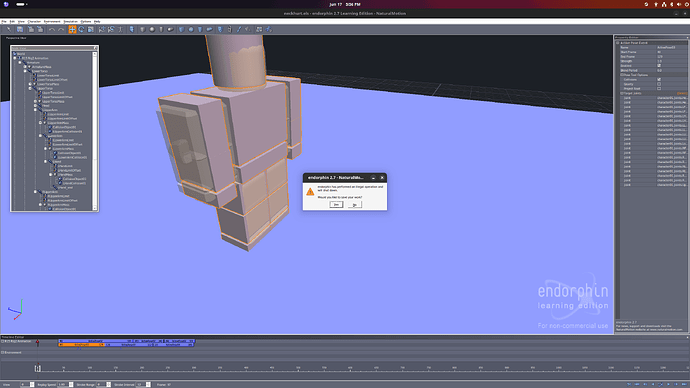The width and height of the screenshot is (690, 388).
Task: Click the Redo arrow icon
Action: [x=61, y=29]
